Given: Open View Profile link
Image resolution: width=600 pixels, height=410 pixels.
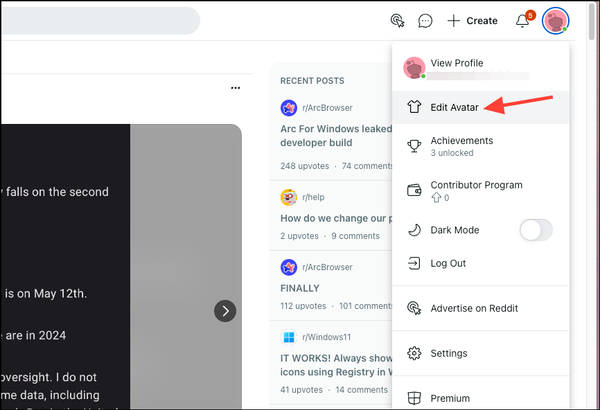Looking at the screenshot, I should [x=456, y=63].
